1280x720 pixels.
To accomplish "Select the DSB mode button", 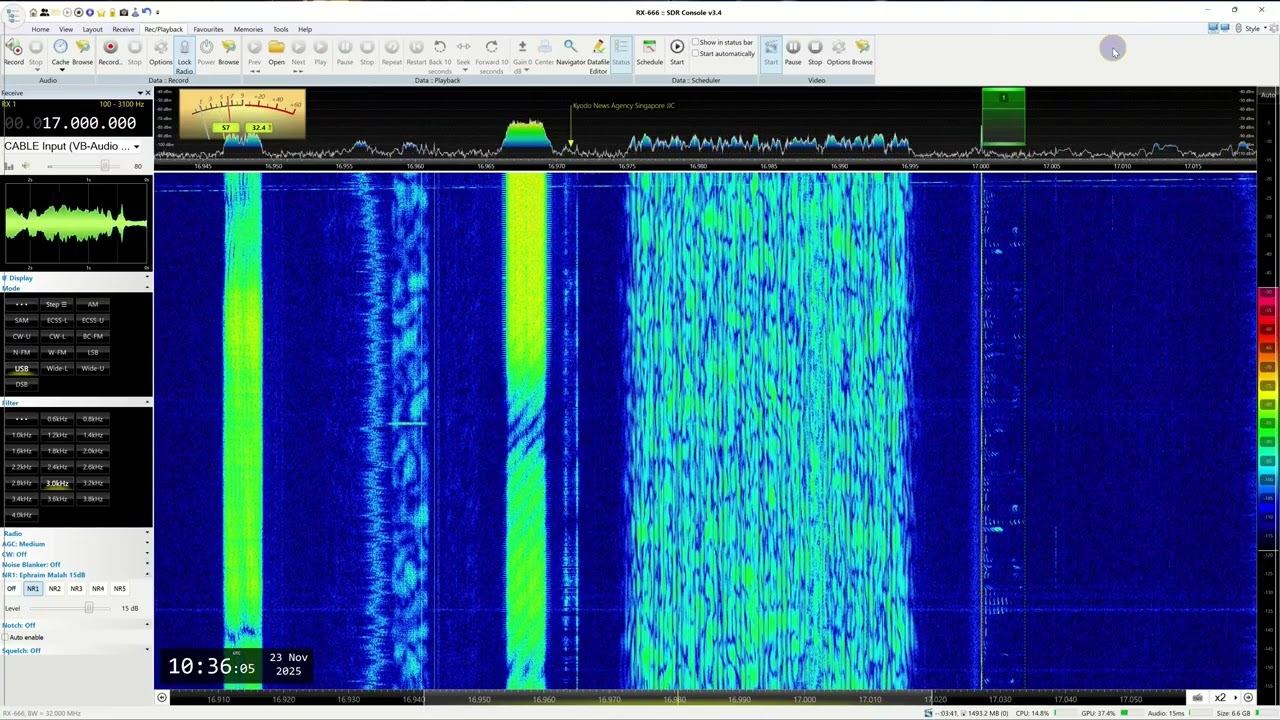I will click(x=21, y=384).
